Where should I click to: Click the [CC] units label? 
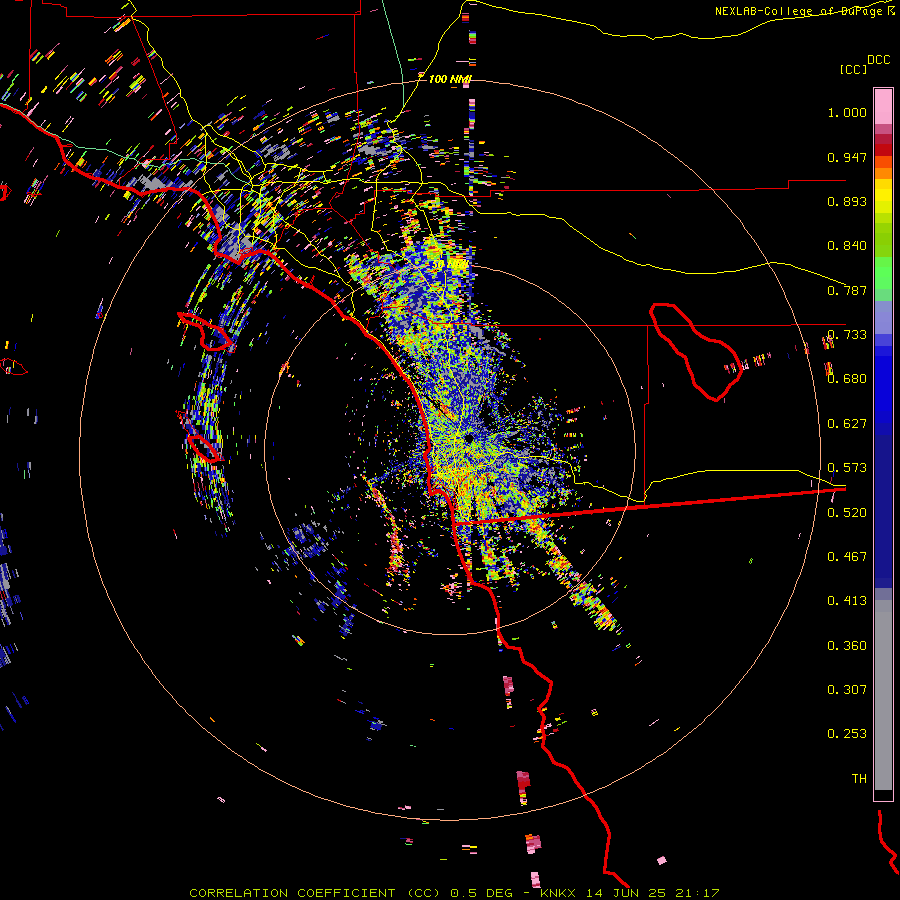click(853, 69)
